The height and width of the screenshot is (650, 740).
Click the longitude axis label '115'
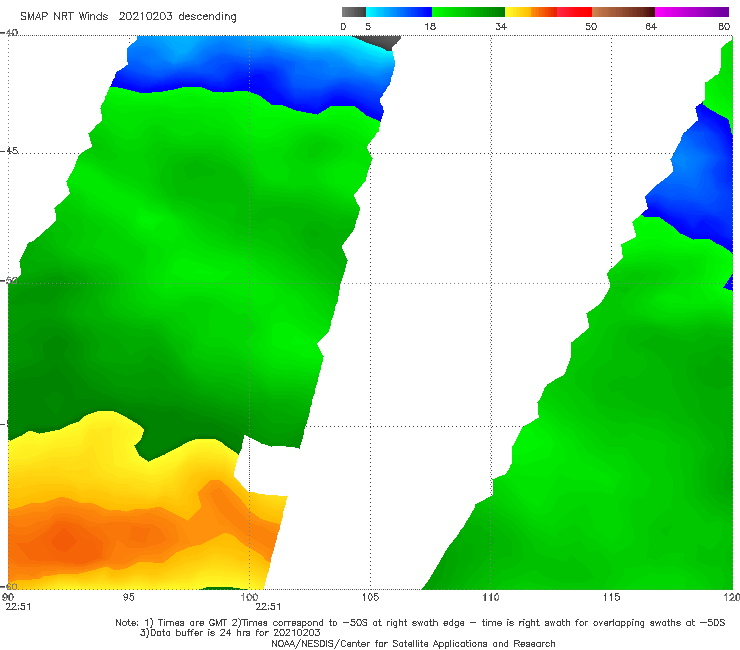tap(612, 597)
